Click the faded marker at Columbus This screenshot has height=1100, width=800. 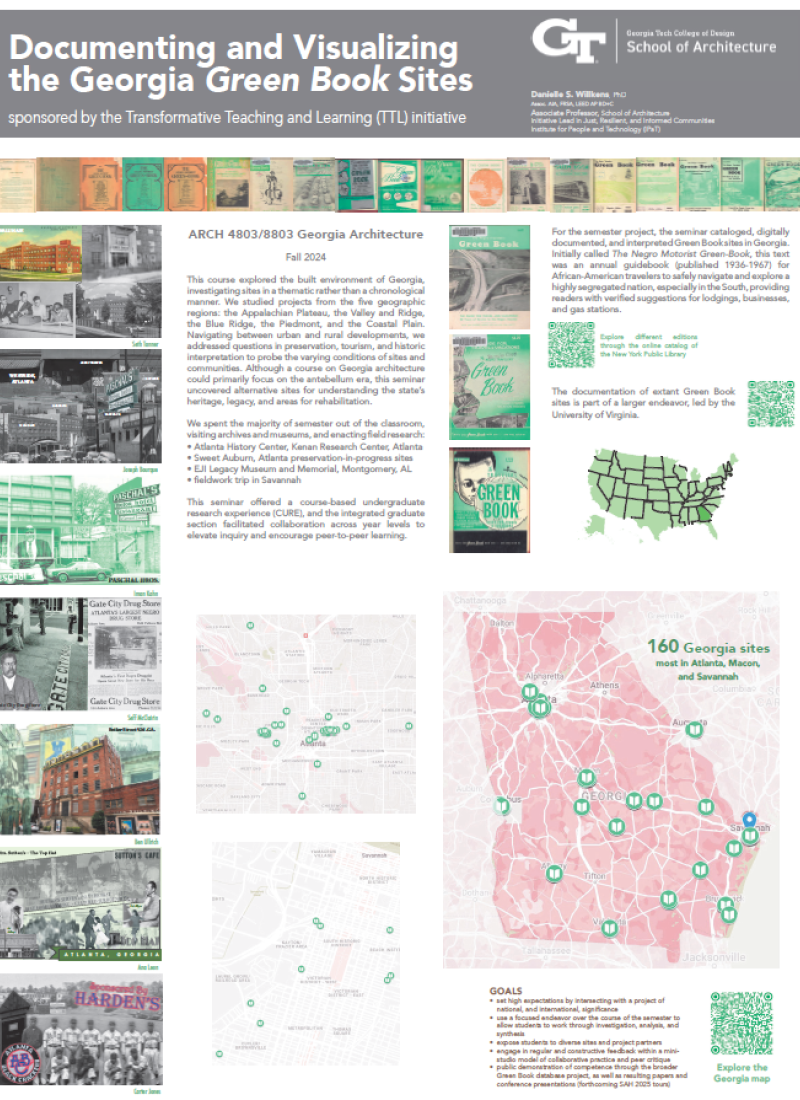pos(502,806)
